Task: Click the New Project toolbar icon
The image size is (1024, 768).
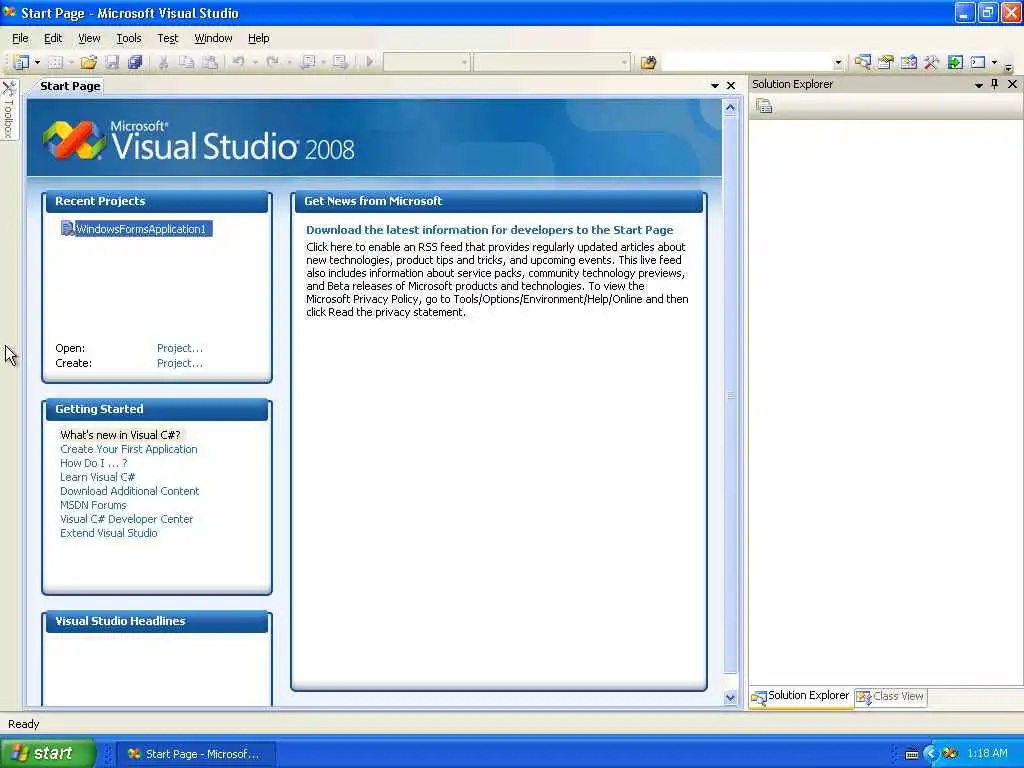Action: pyautogui.click(x=22, y=62)
